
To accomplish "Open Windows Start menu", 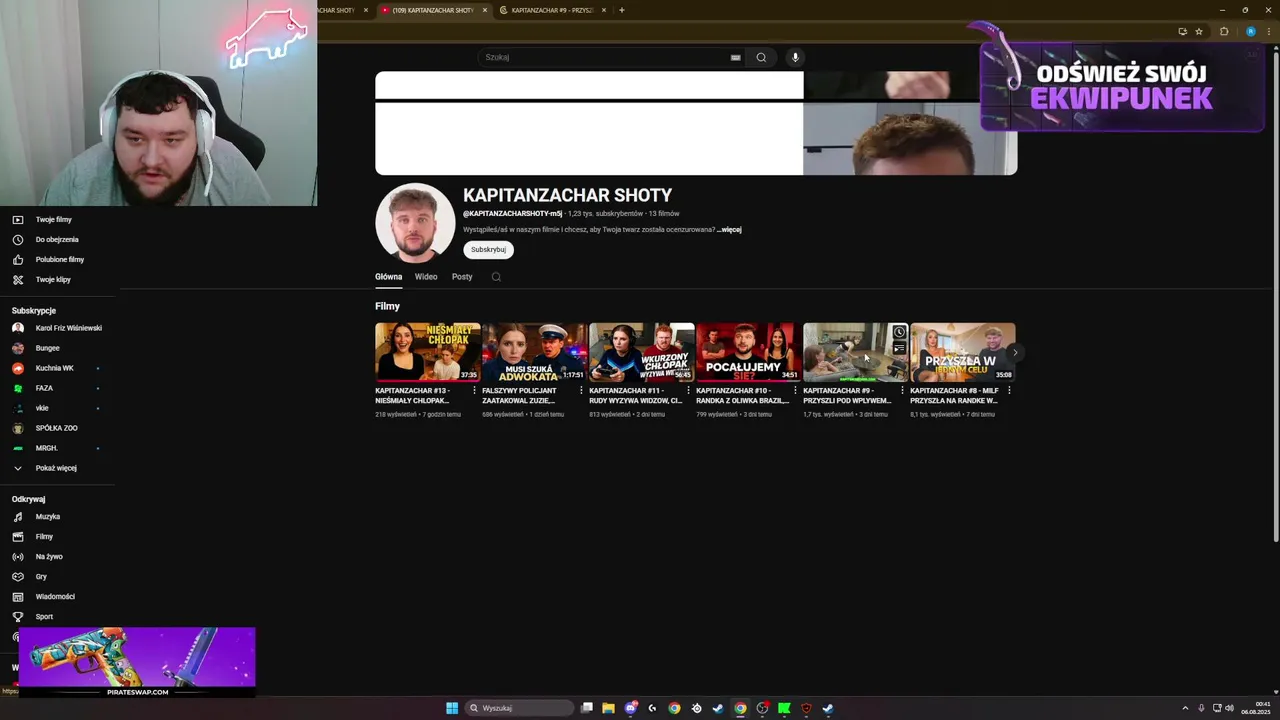I will click(452, 708).
